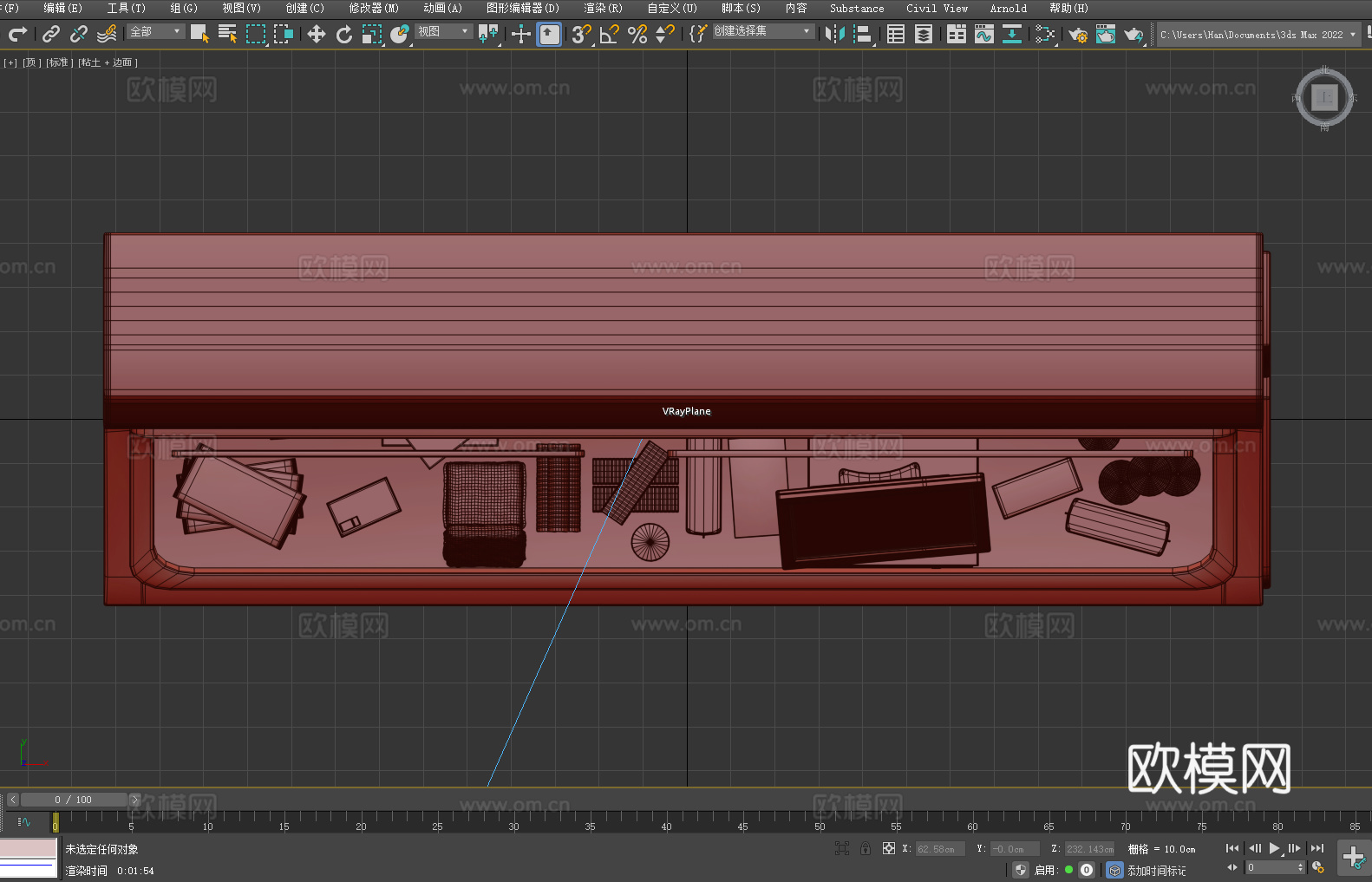
Task: Select the Link tool (chain icon)
Action: [51, 34]
